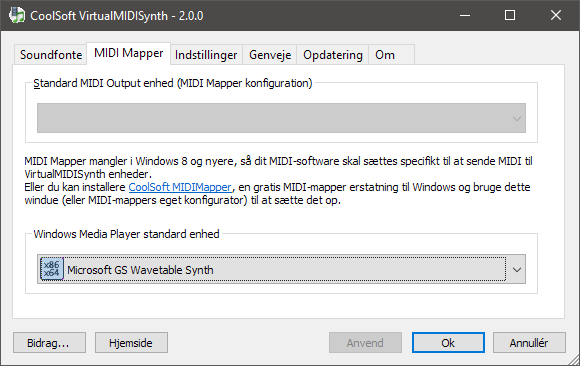Minimize the VirtualMIDISynth window

[x=465, y=16]
